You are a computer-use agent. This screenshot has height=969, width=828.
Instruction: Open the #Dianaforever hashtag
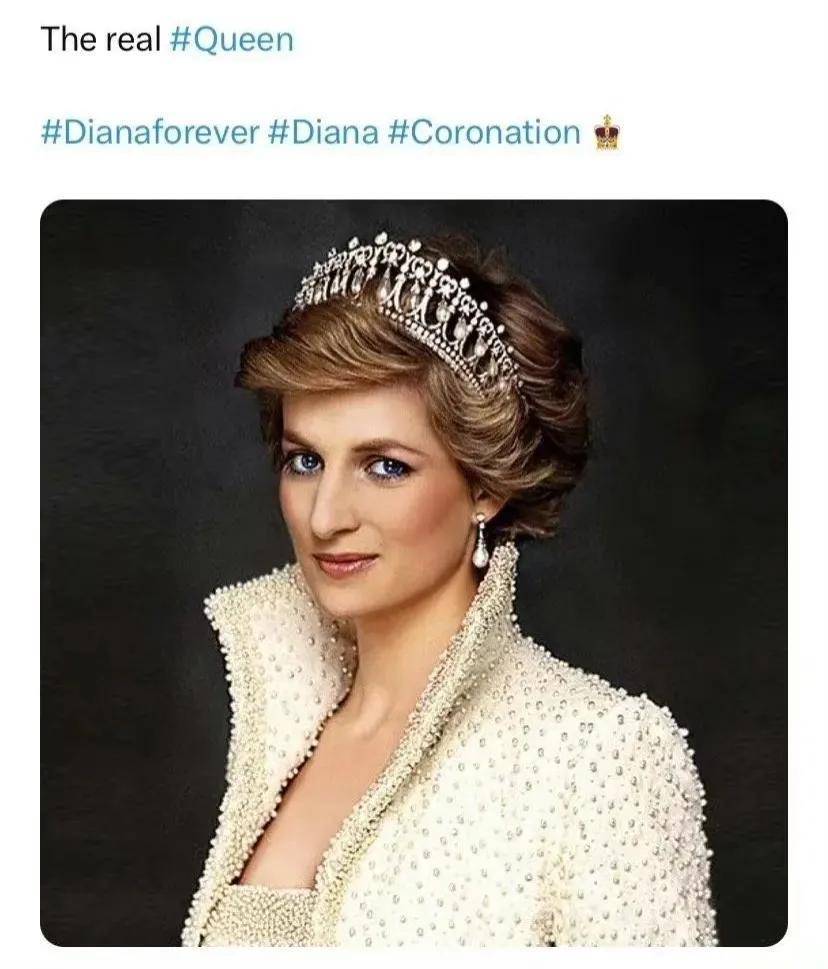[x=150, y=132]
